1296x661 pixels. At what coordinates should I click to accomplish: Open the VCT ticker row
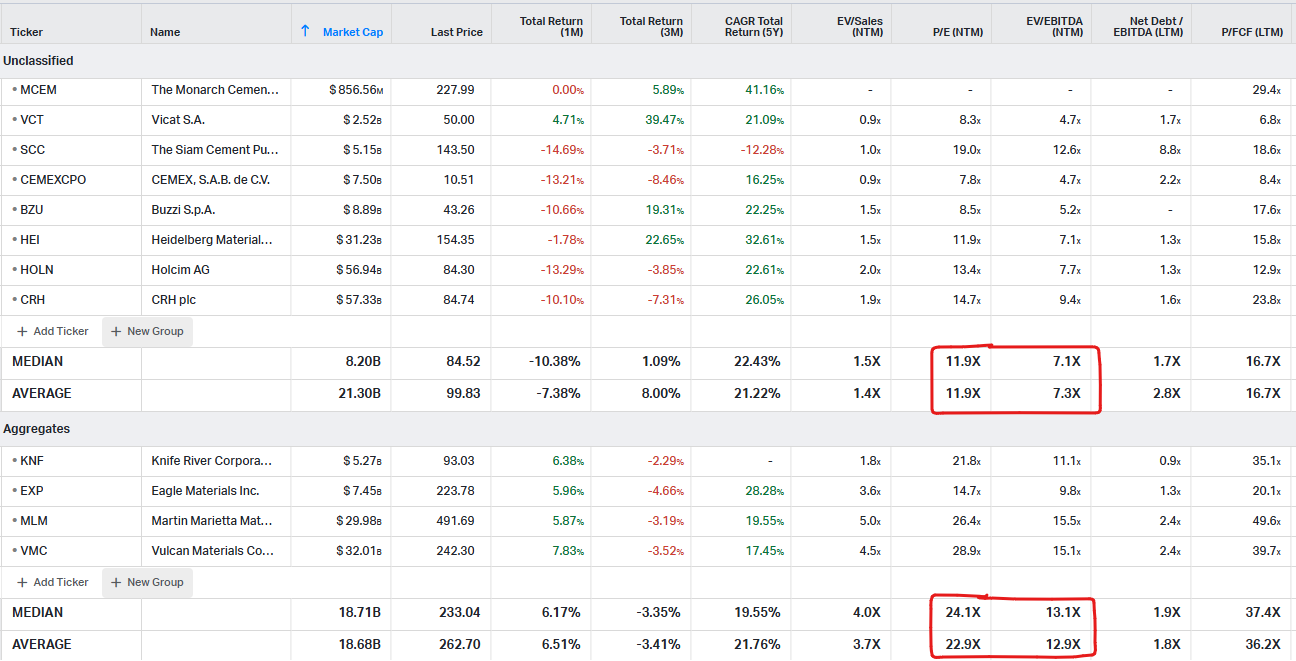[32, 120]
